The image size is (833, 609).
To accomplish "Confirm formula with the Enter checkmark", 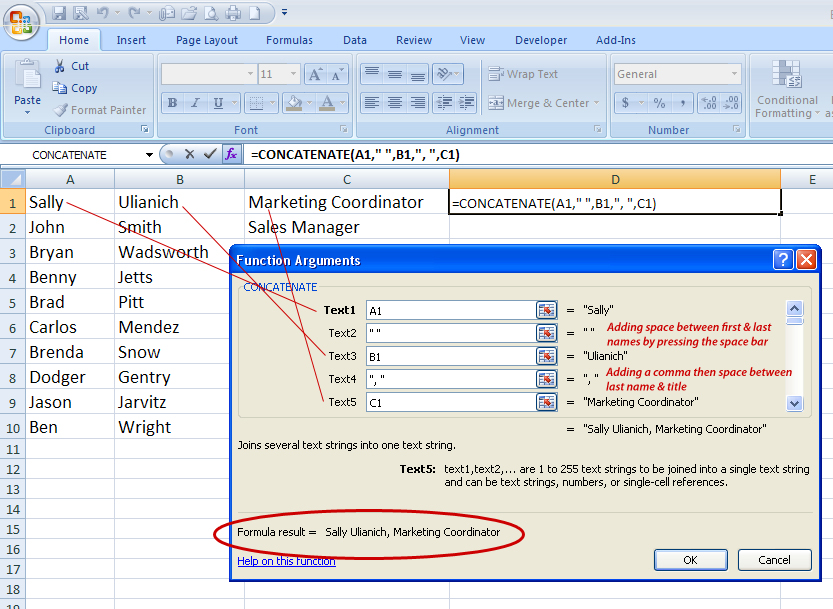I will coord(209,154).
